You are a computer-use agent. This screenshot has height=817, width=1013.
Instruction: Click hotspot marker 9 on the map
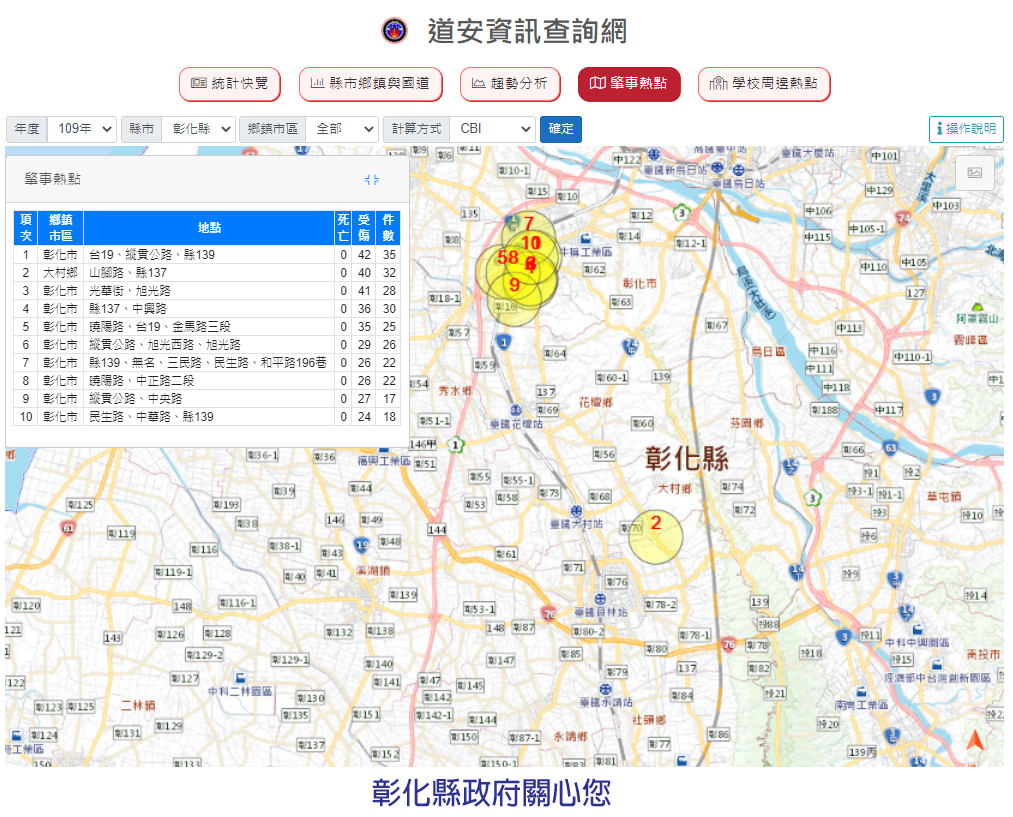click(x=514, y=284)
